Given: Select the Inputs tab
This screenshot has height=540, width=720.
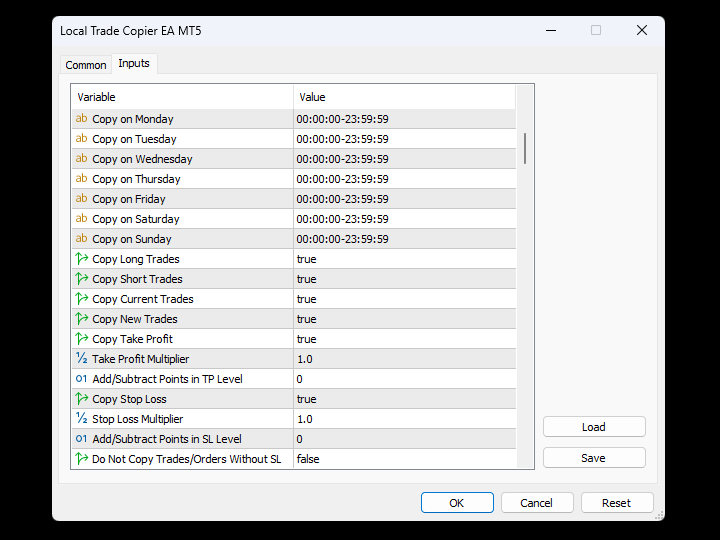Looking at the screenshot, I should click(x=134, y=63).
